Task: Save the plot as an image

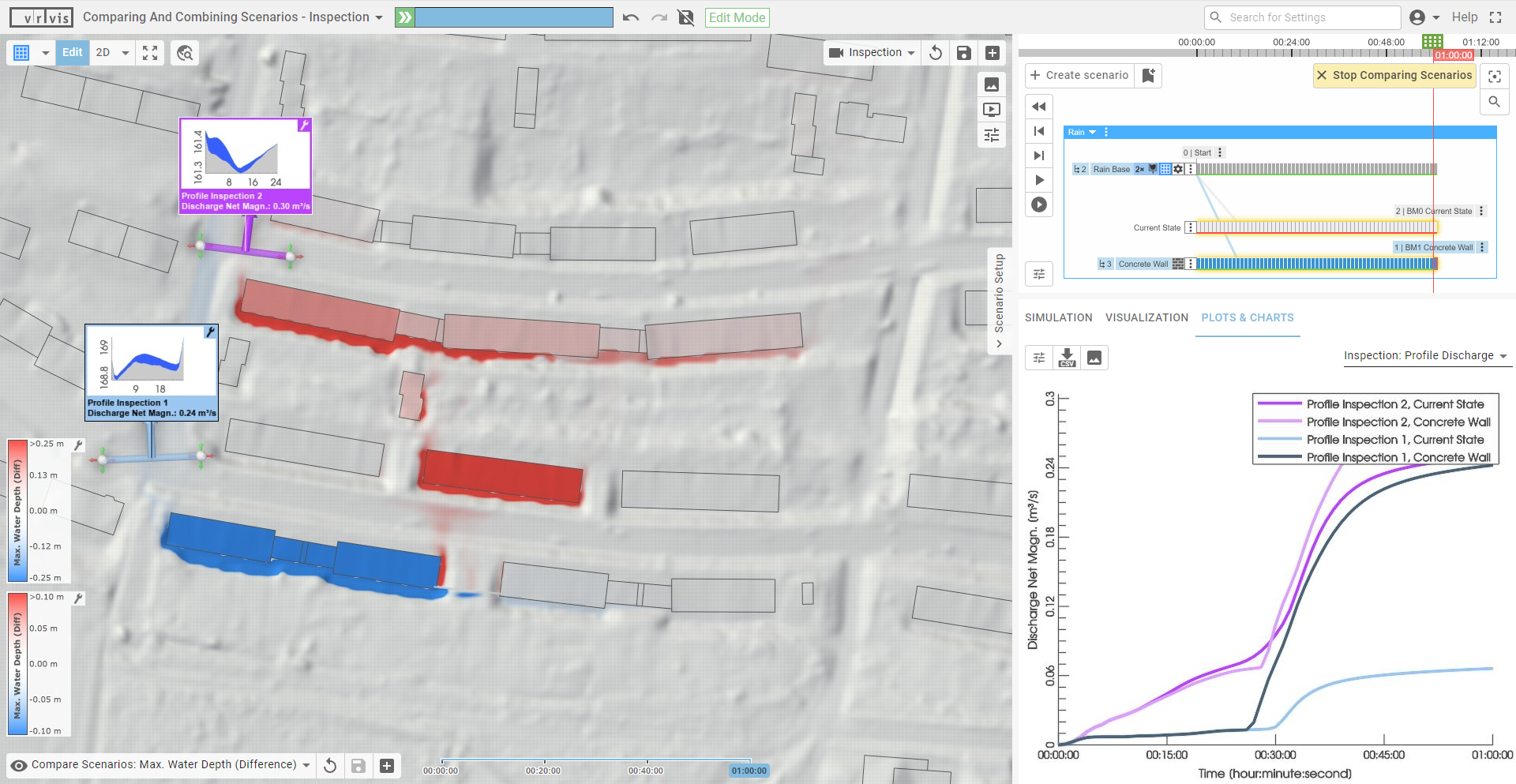Action: click(x=1094, y=358)
